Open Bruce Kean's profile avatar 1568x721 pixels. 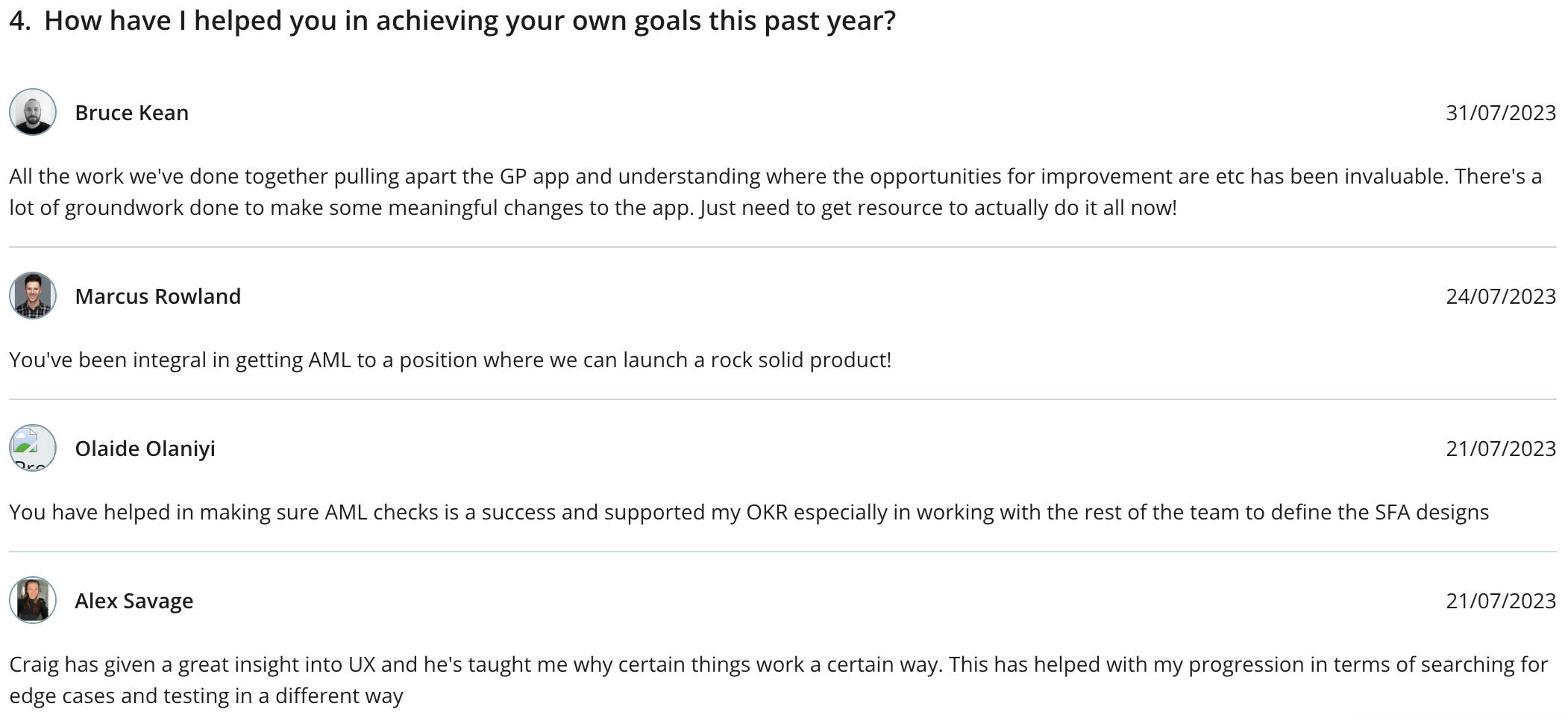(x=33, y=112)
